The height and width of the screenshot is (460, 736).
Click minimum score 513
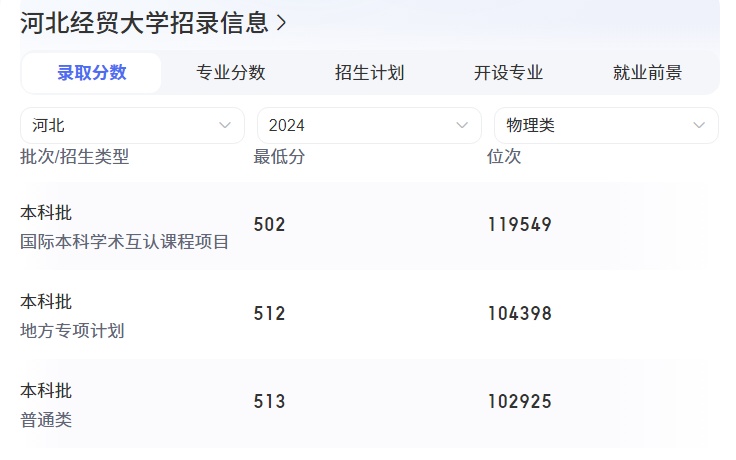coord(269,402)
